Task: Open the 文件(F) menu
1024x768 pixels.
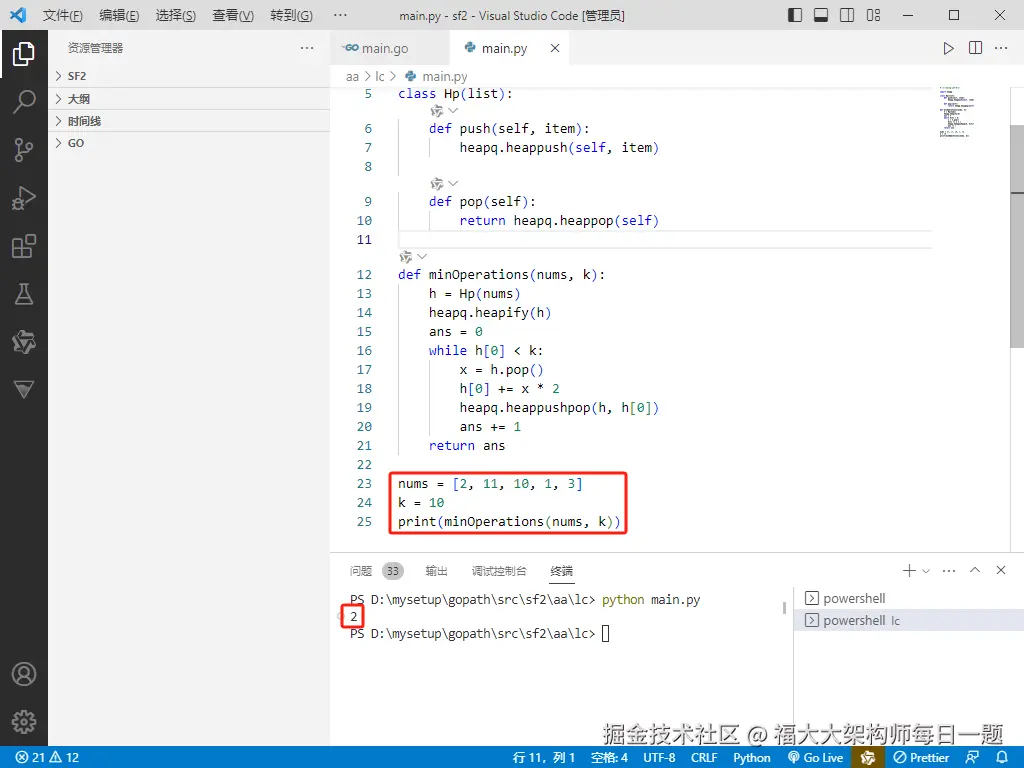Action: [x=63, y=15]
